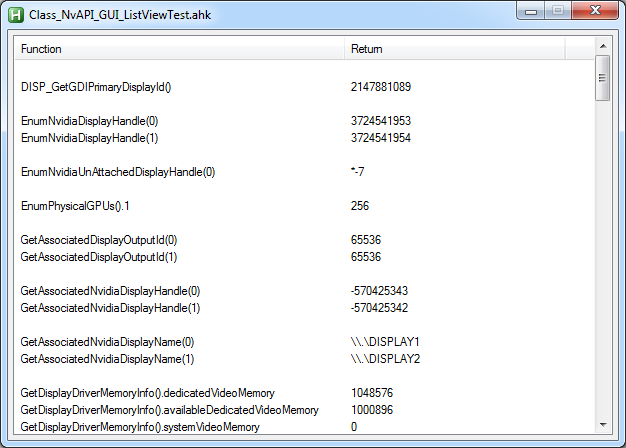Click the return value *-7
Image resolution: width=626 pixels, height=448 pixels.
(x=357, y=172)
